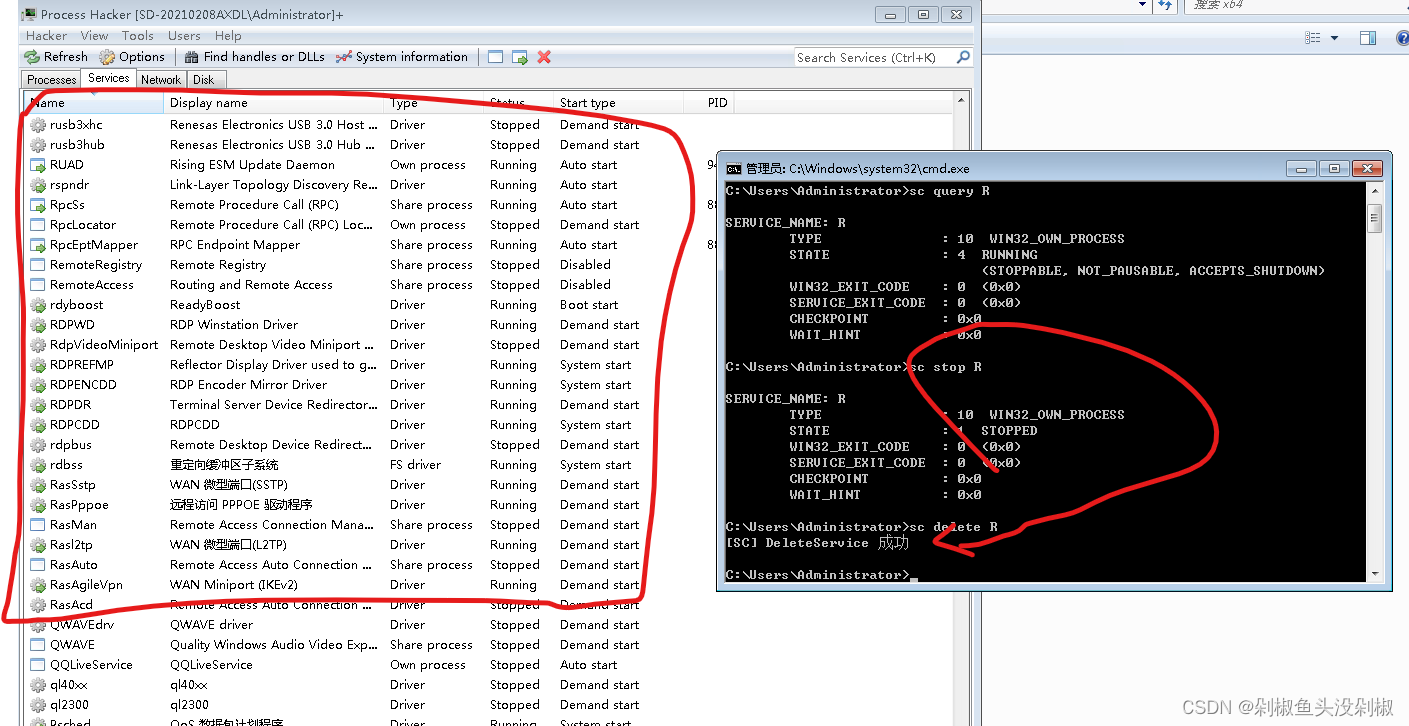Select the rspndr driver icon
1409x726 pixels.
[38, 185]
